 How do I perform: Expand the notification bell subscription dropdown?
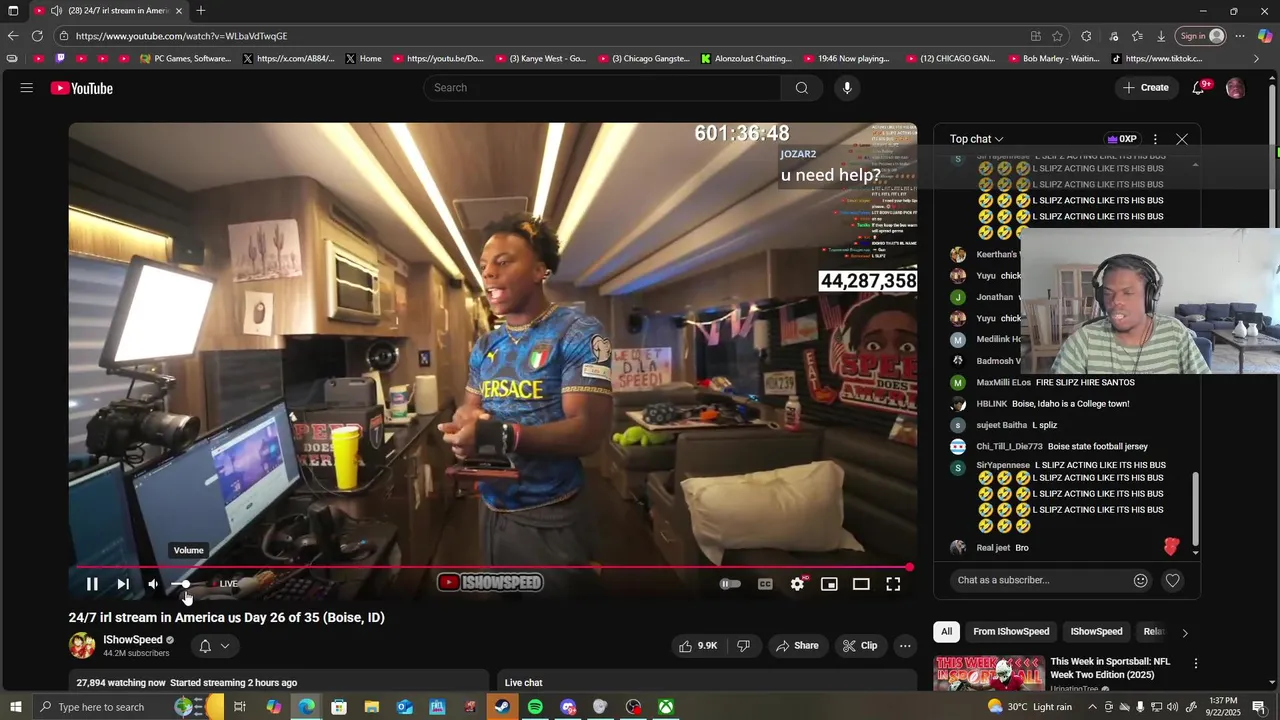tap(214, 646)
